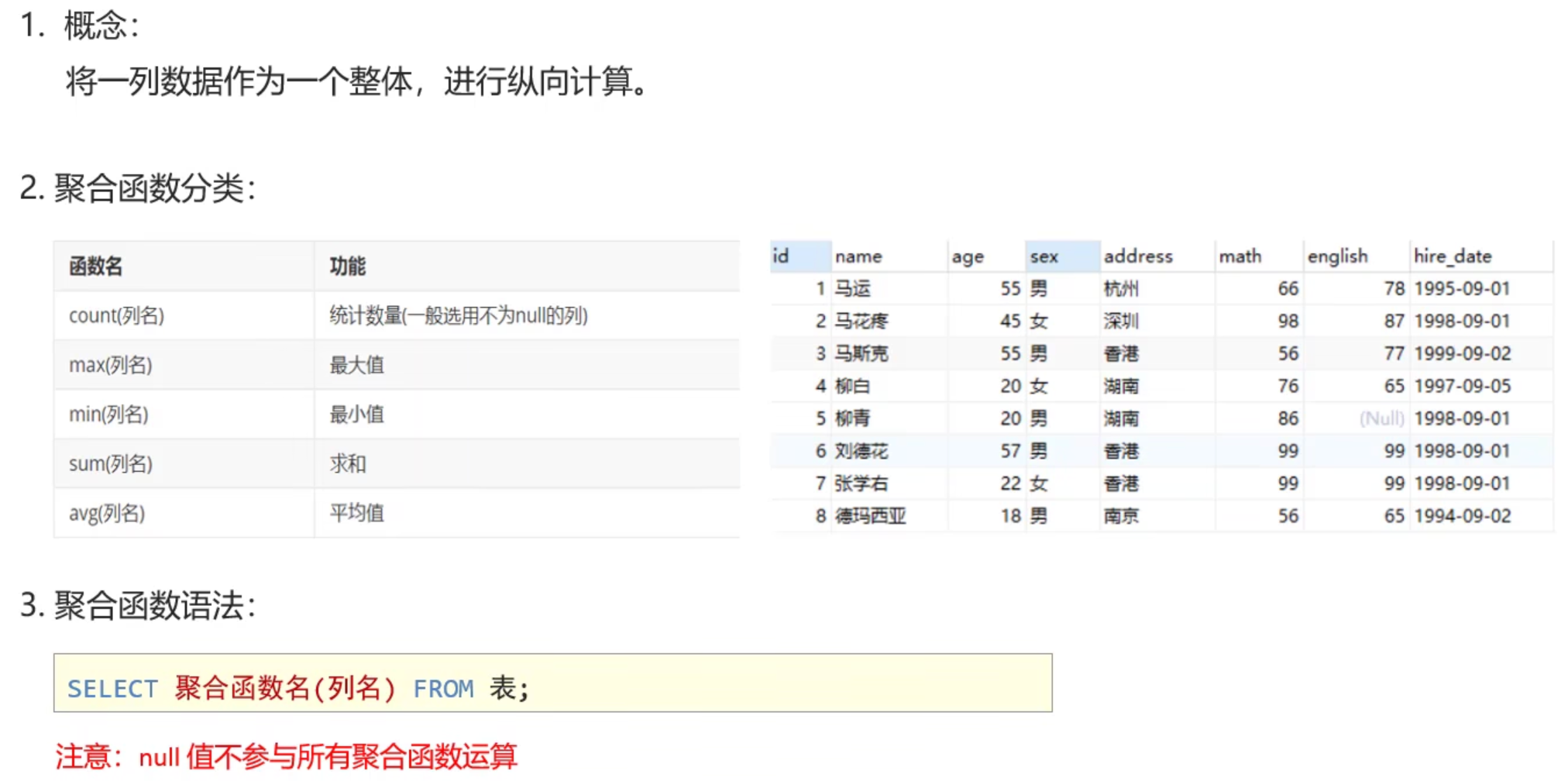Click the red 聚合函数名(列名) text

point(285,688)
